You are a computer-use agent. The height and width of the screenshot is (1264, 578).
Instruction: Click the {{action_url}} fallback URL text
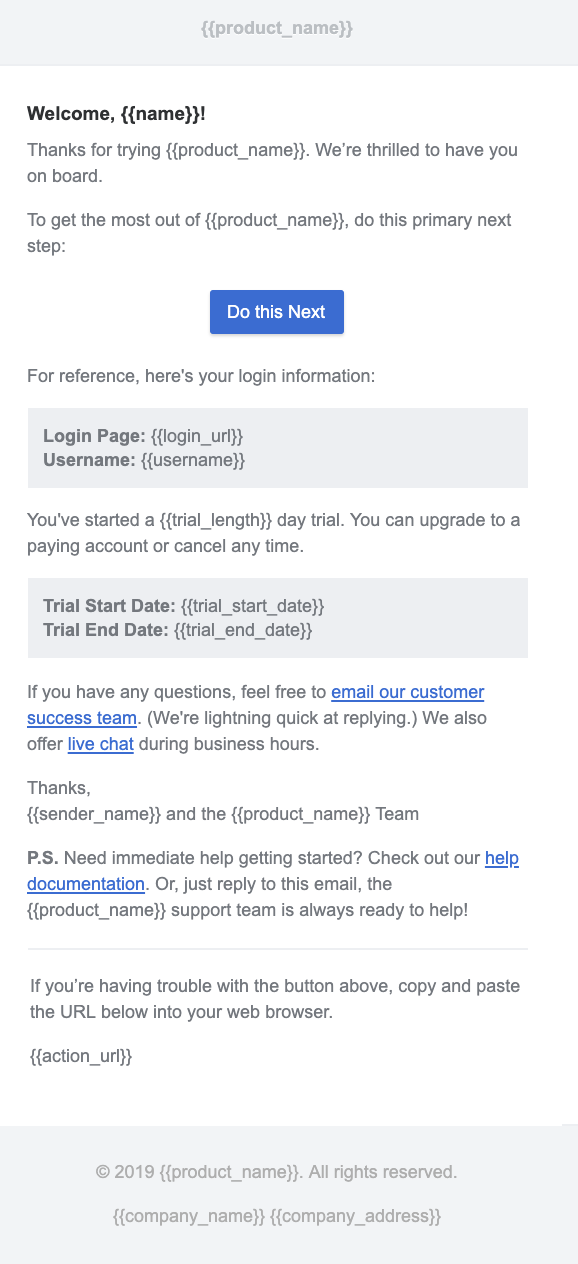[81, 1055]
